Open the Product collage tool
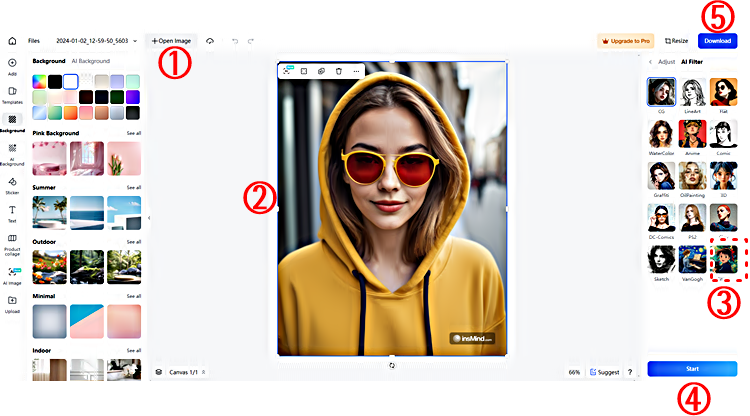The width and height of the screenshot is (750, 416). [12, 244]
